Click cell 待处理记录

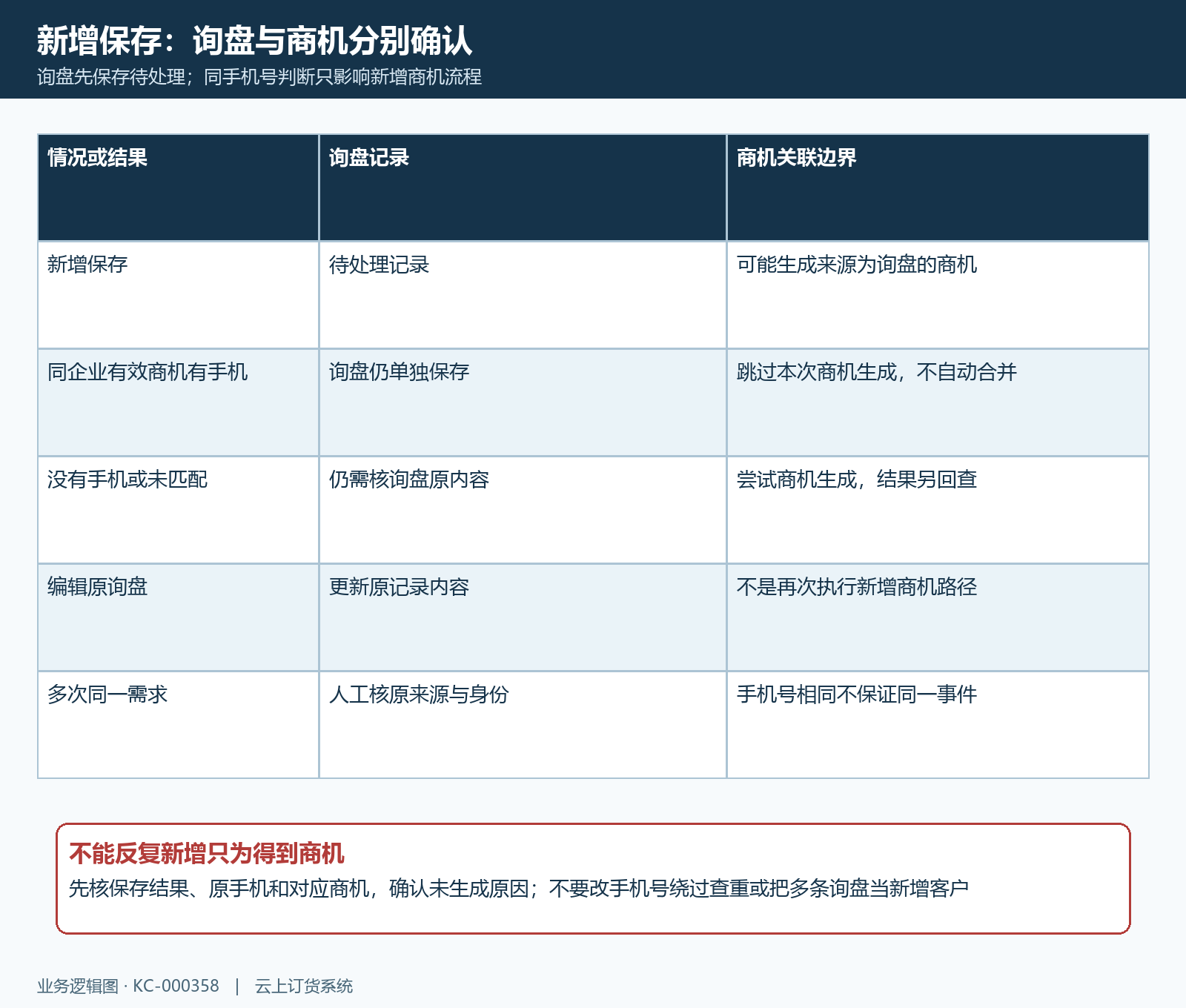(523, 295)
